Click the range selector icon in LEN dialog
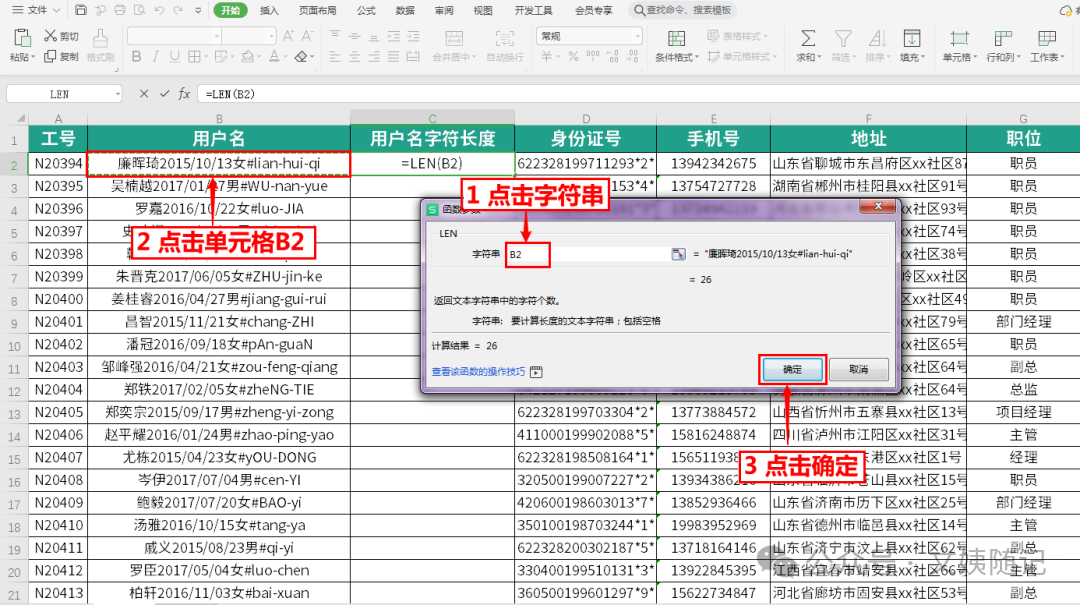This screenshot has height=605, width=1080. coord(678,254)
